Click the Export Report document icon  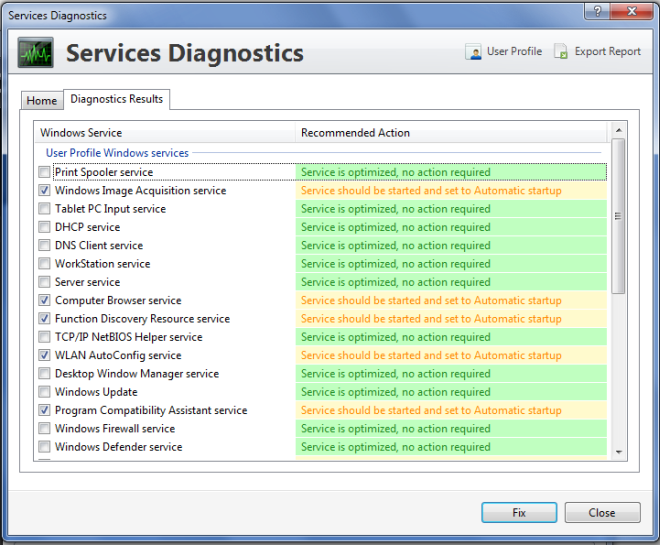pyautogui.click(x=561, y=52)
